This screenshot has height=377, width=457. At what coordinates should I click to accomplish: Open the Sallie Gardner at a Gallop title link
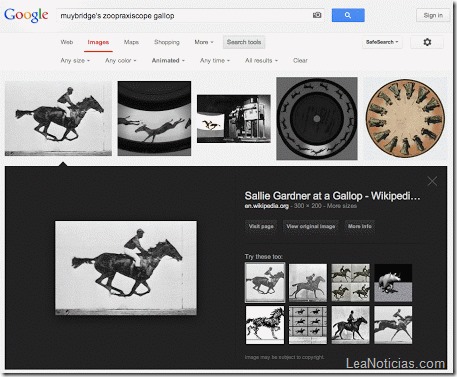332,196
